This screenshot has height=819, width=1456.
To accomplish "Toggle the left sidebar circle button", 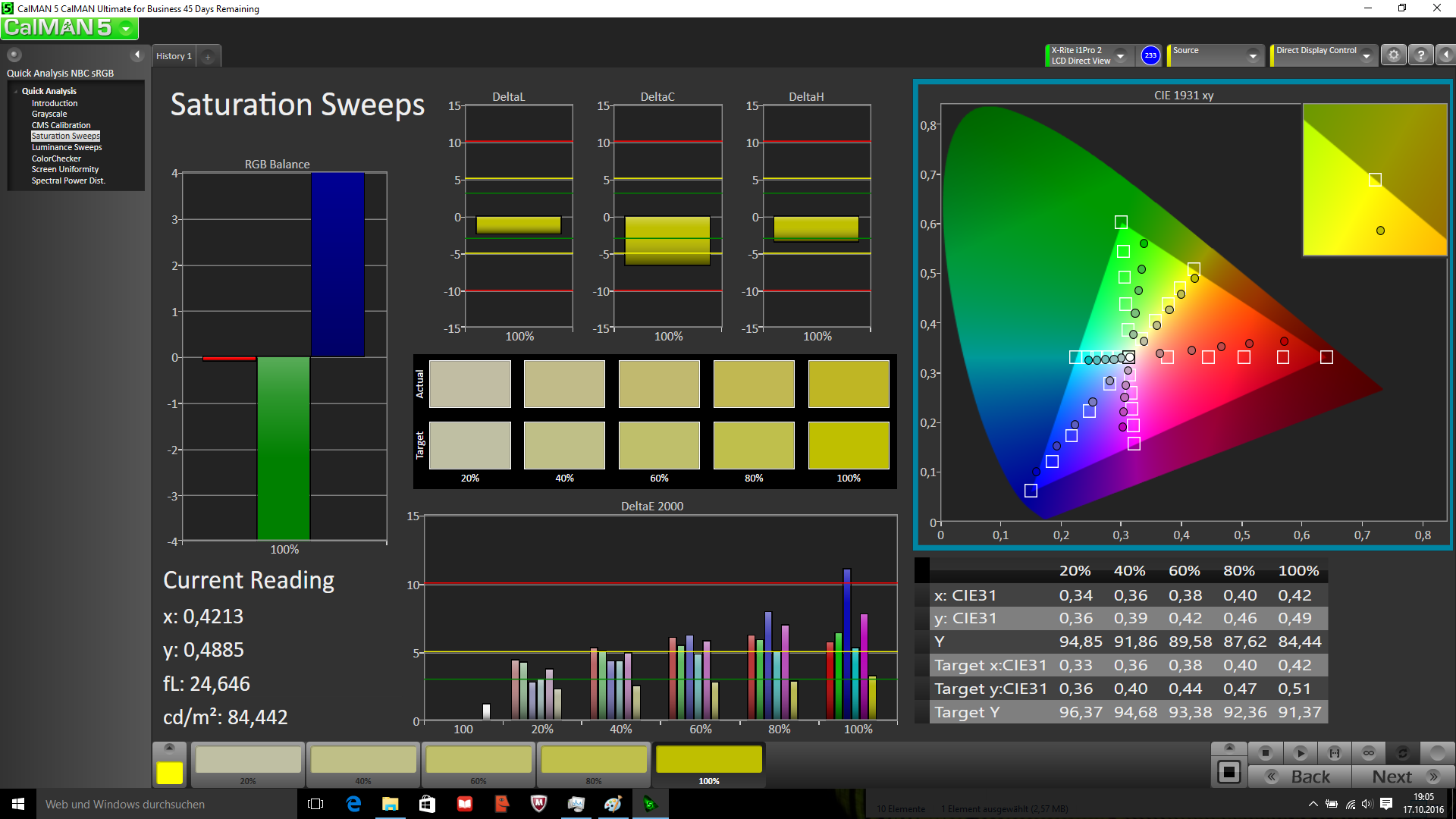I will coord(14,55).
